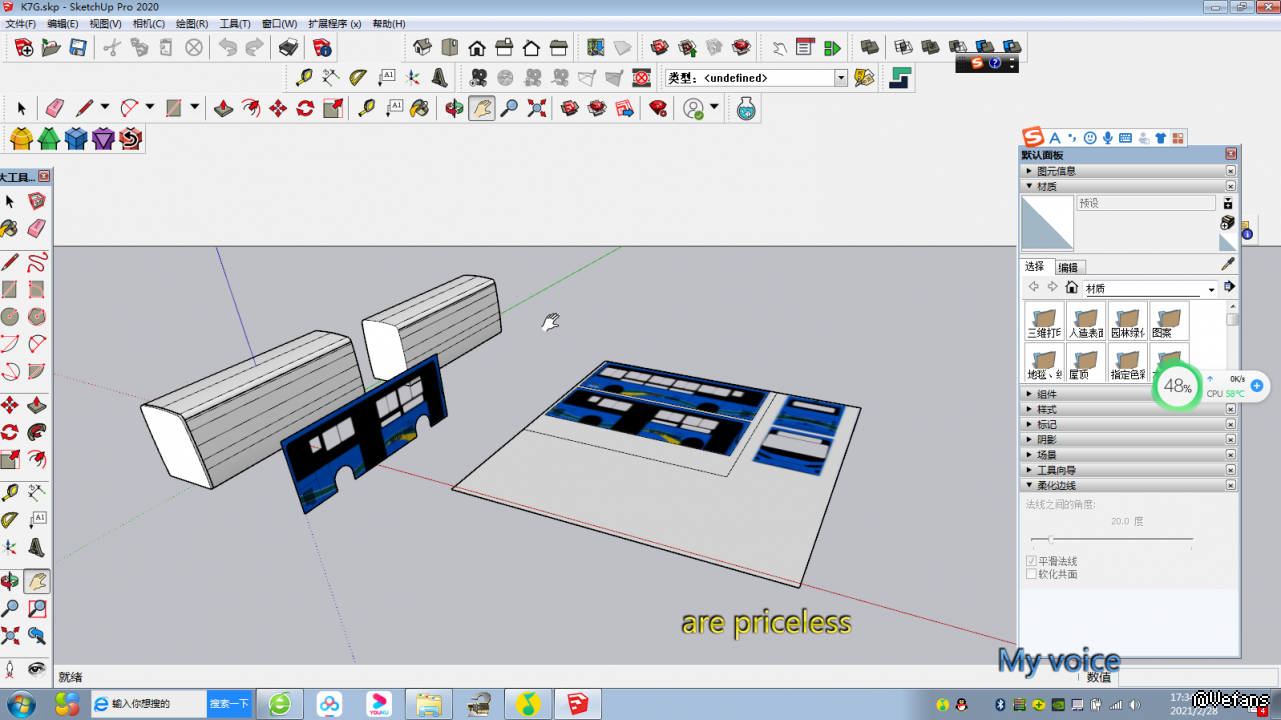Viewport: 1281px width, 720px height.
Task: Select the Eraser tool in top toolbar
Action: click(x=55, y=108)
